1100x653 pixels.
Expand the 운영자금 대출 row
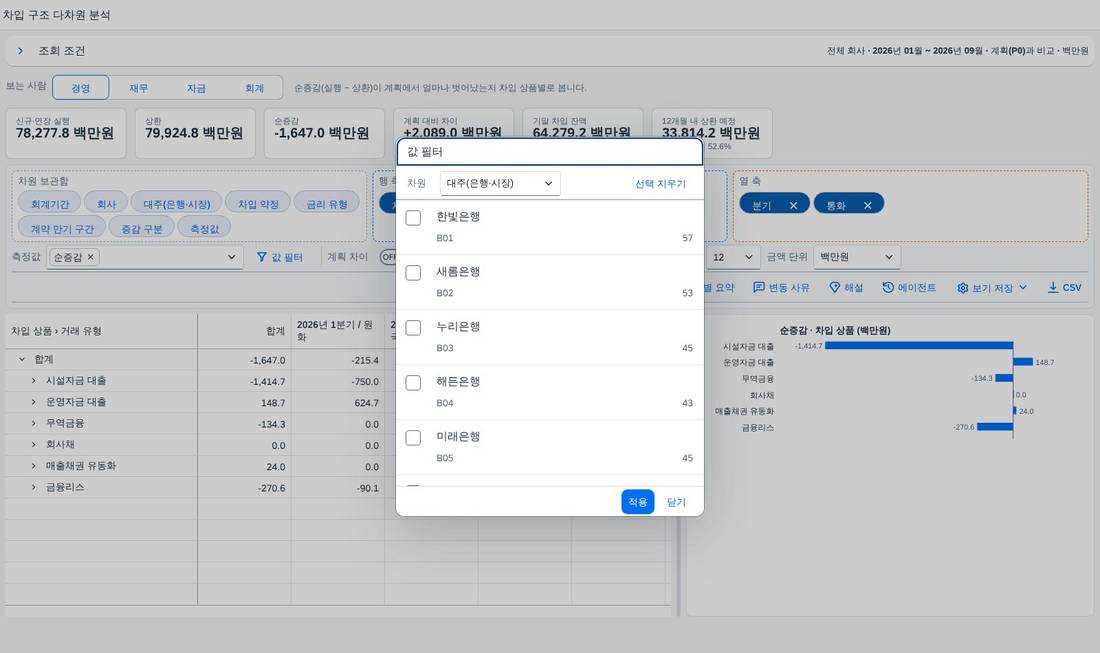point(33,402)
